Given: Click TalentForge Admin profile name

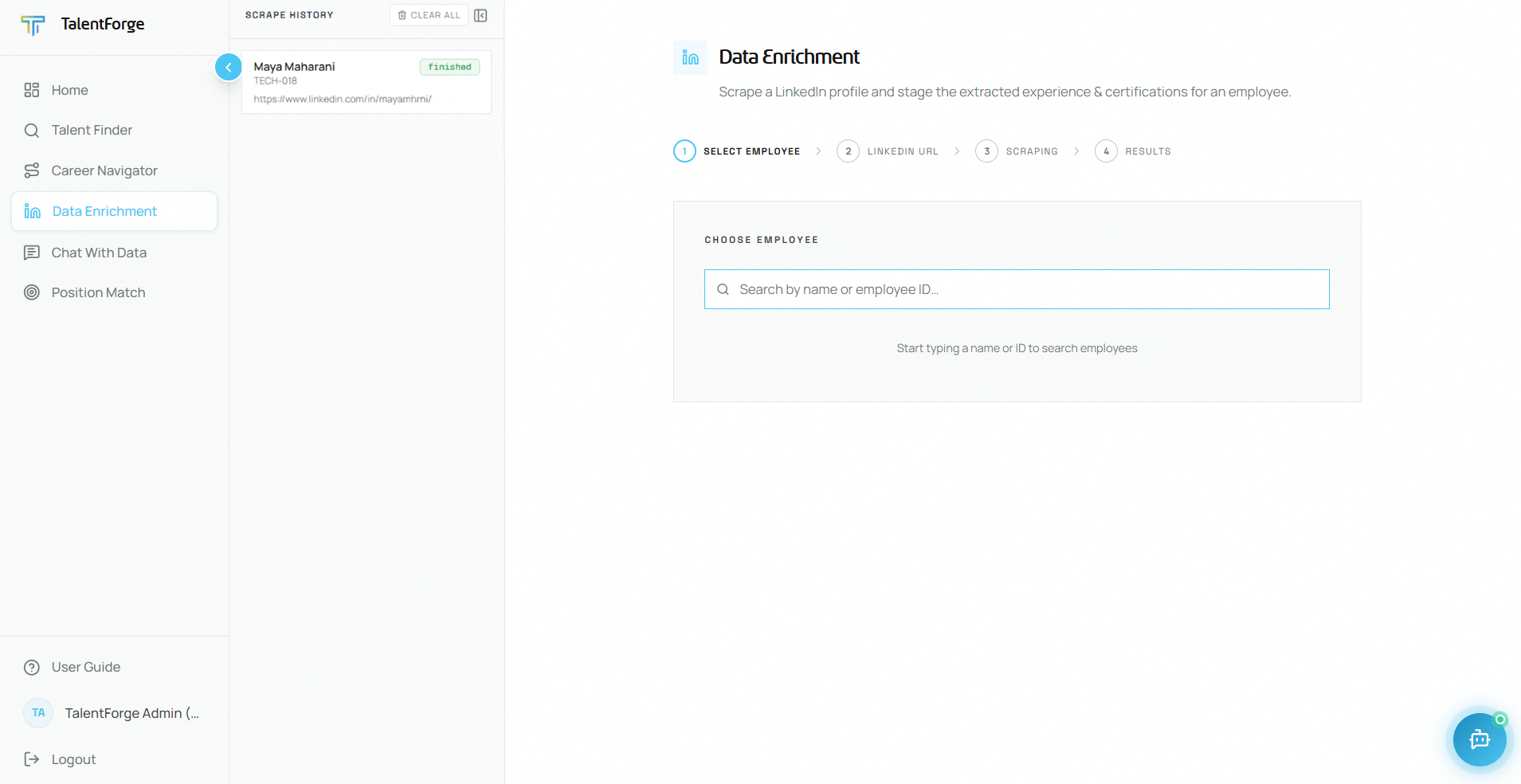Looking at the screenshot, I should (x=132, y=713).
